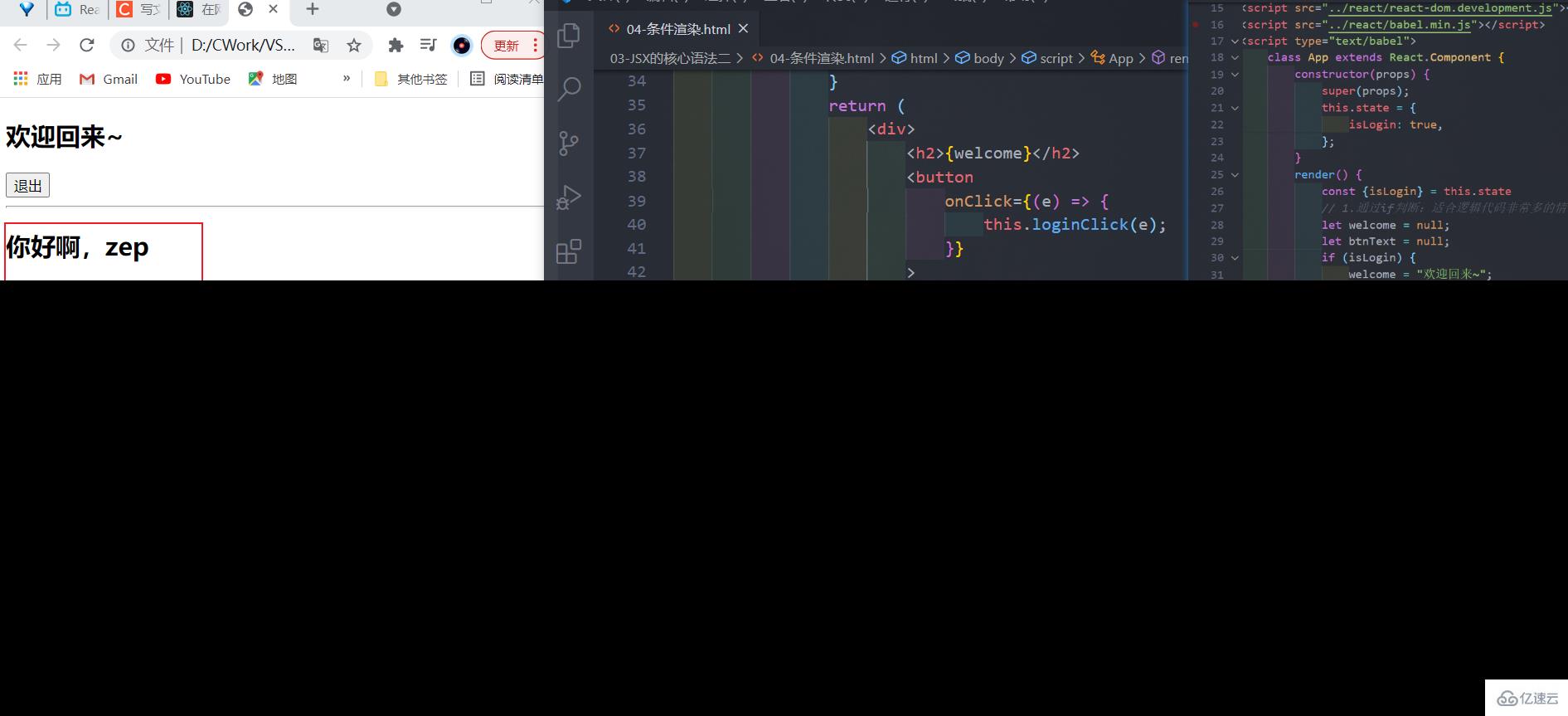Viewport: 1568px width, 716px height.
Task: Click the this.loginClick(e); code on line 40
Action: point(1075,225)
